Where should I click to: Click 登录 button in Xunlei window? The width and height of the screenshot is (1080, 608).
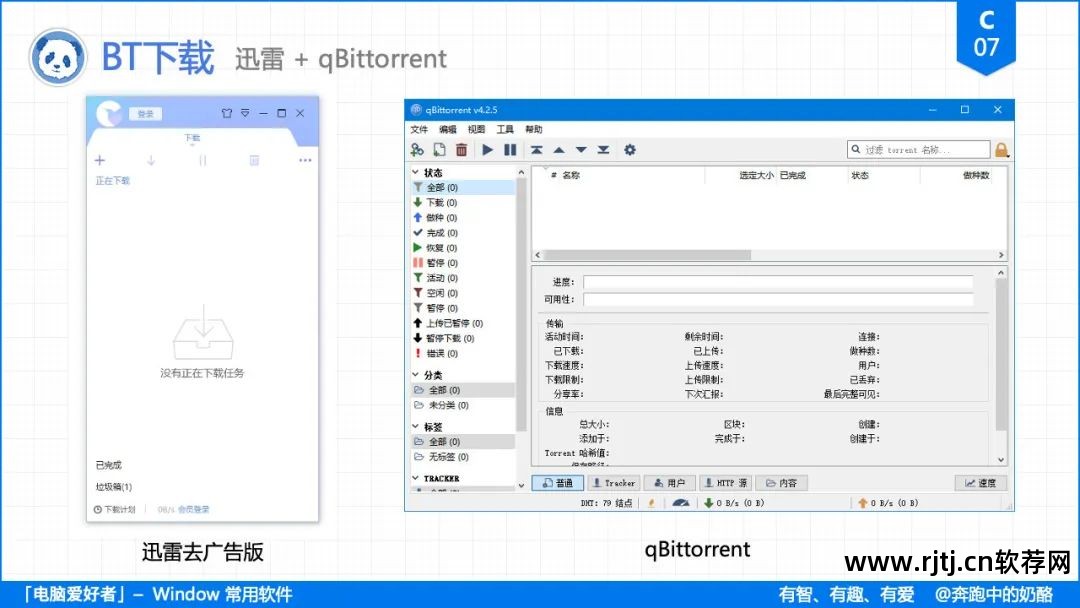click(x=145, y=114)
